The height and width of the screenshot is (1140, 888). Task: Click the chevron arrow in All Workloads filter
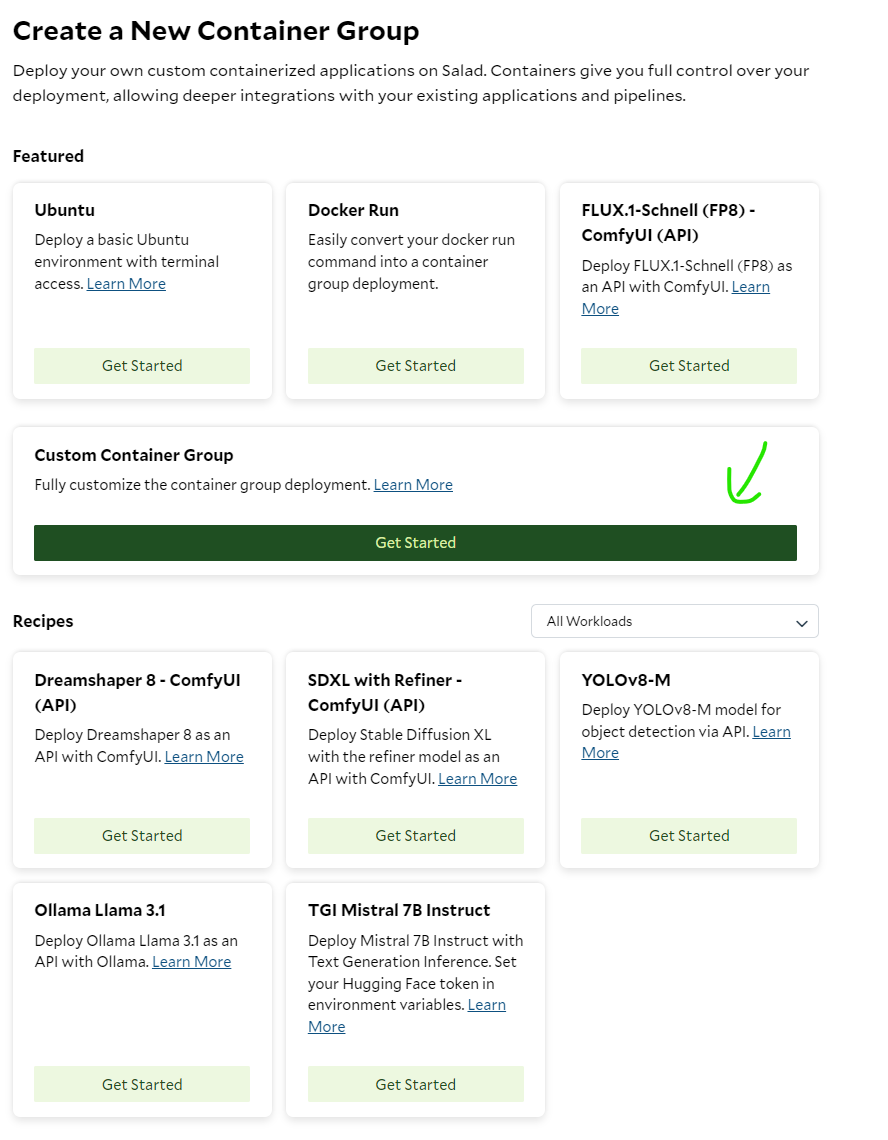801,623
